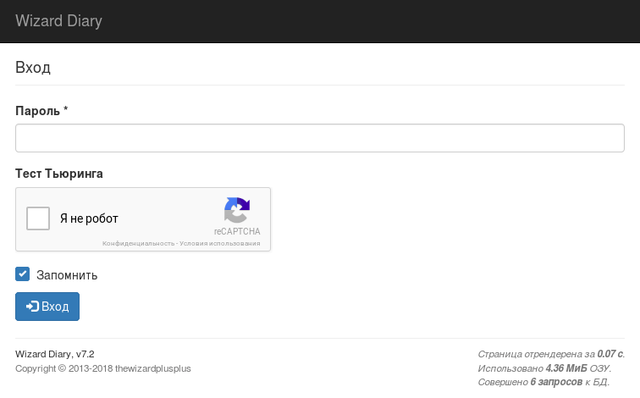Screen dimensions: 640x398
Task: Click the 'Использовано 4.36 МиБ ОЗУ' text
Action: coord(544,368)
